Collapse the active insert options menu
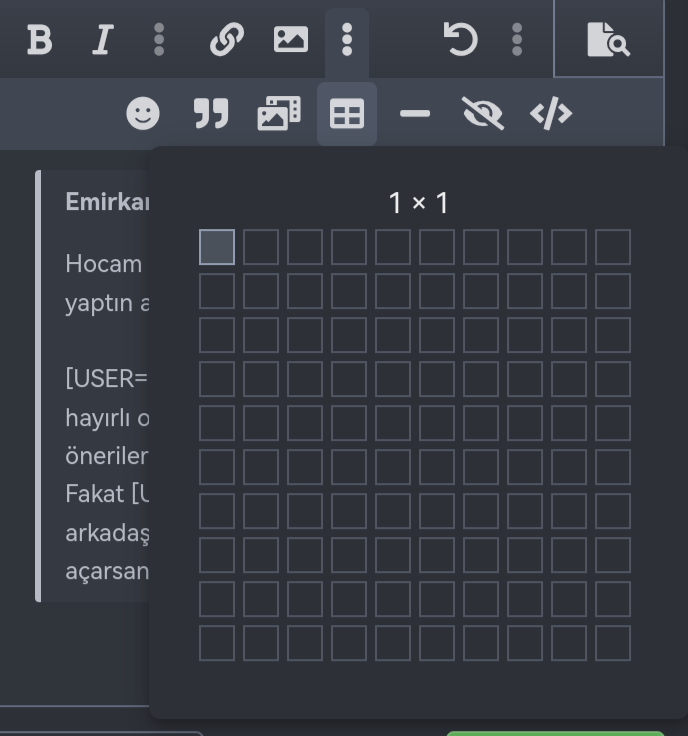Viewport: 688px width, 736px height. point(347,40)
